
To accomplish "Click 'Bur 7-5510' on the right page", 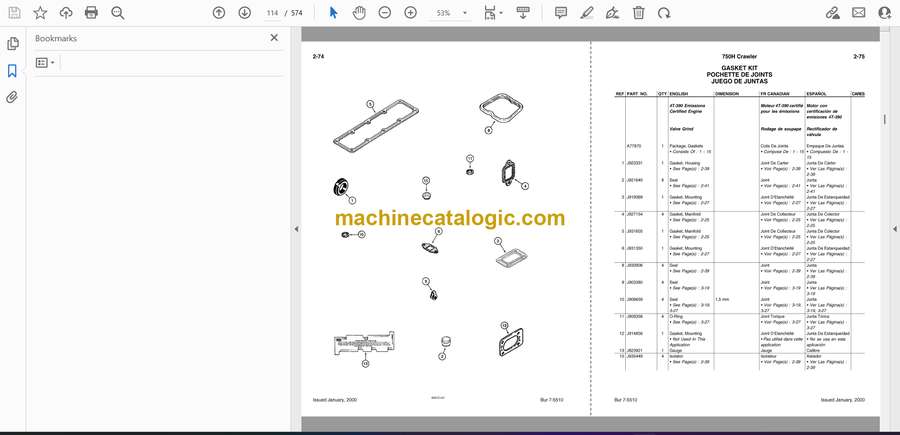I will [626, 400].
